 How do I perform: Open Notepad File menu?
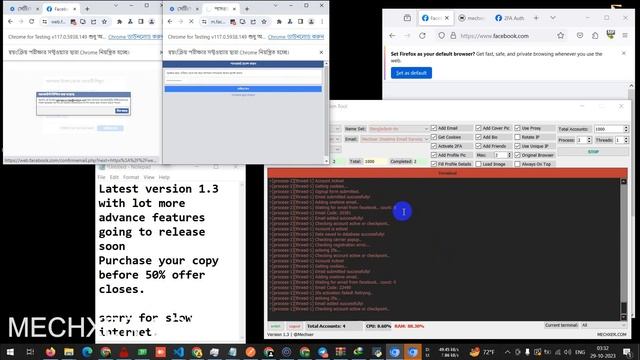click(x=101, y=177)
